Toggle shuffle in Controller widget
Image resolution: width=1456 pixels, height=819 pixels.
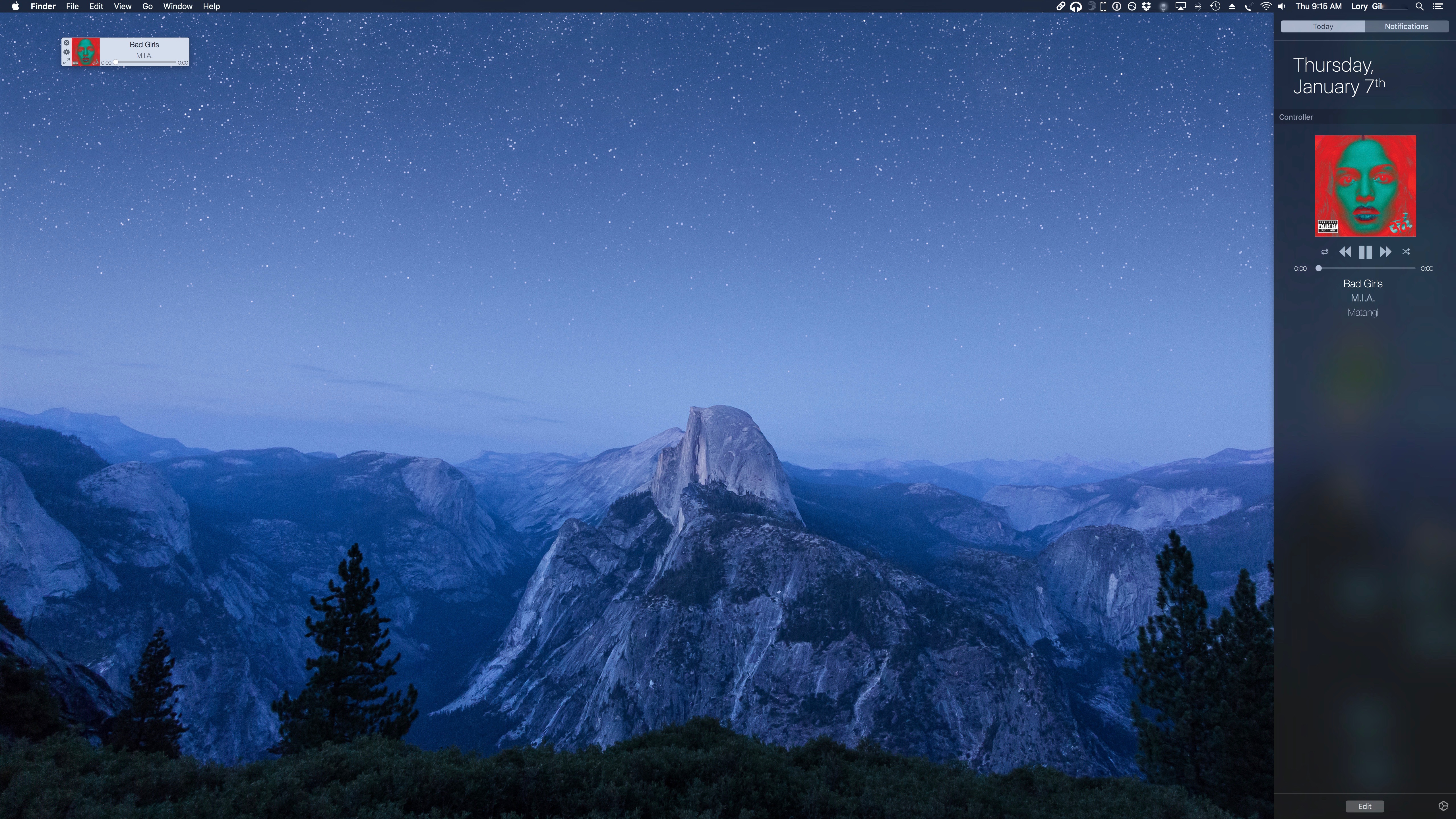tap(1406, 252)
